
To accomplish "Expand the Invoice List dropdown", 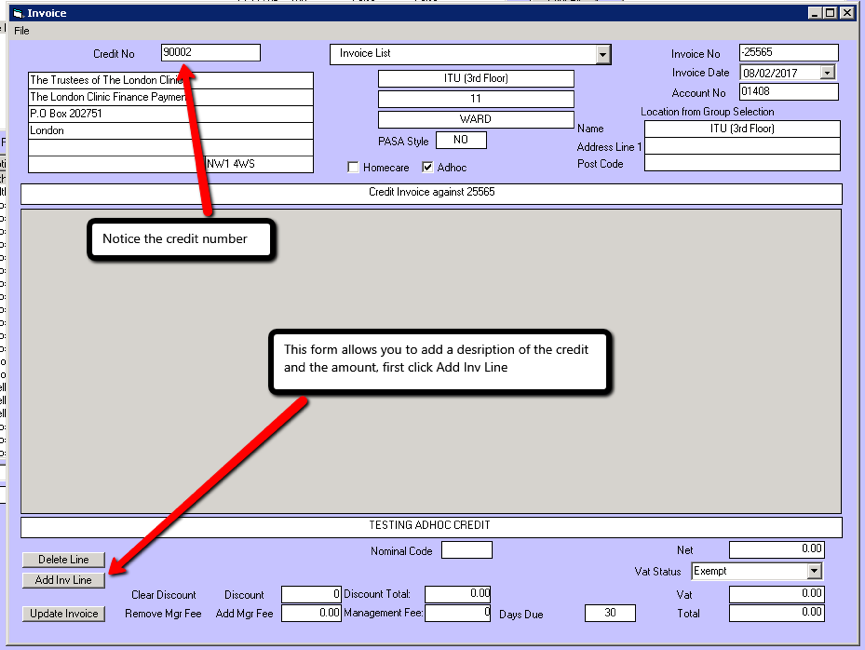I will click(603, 55).
